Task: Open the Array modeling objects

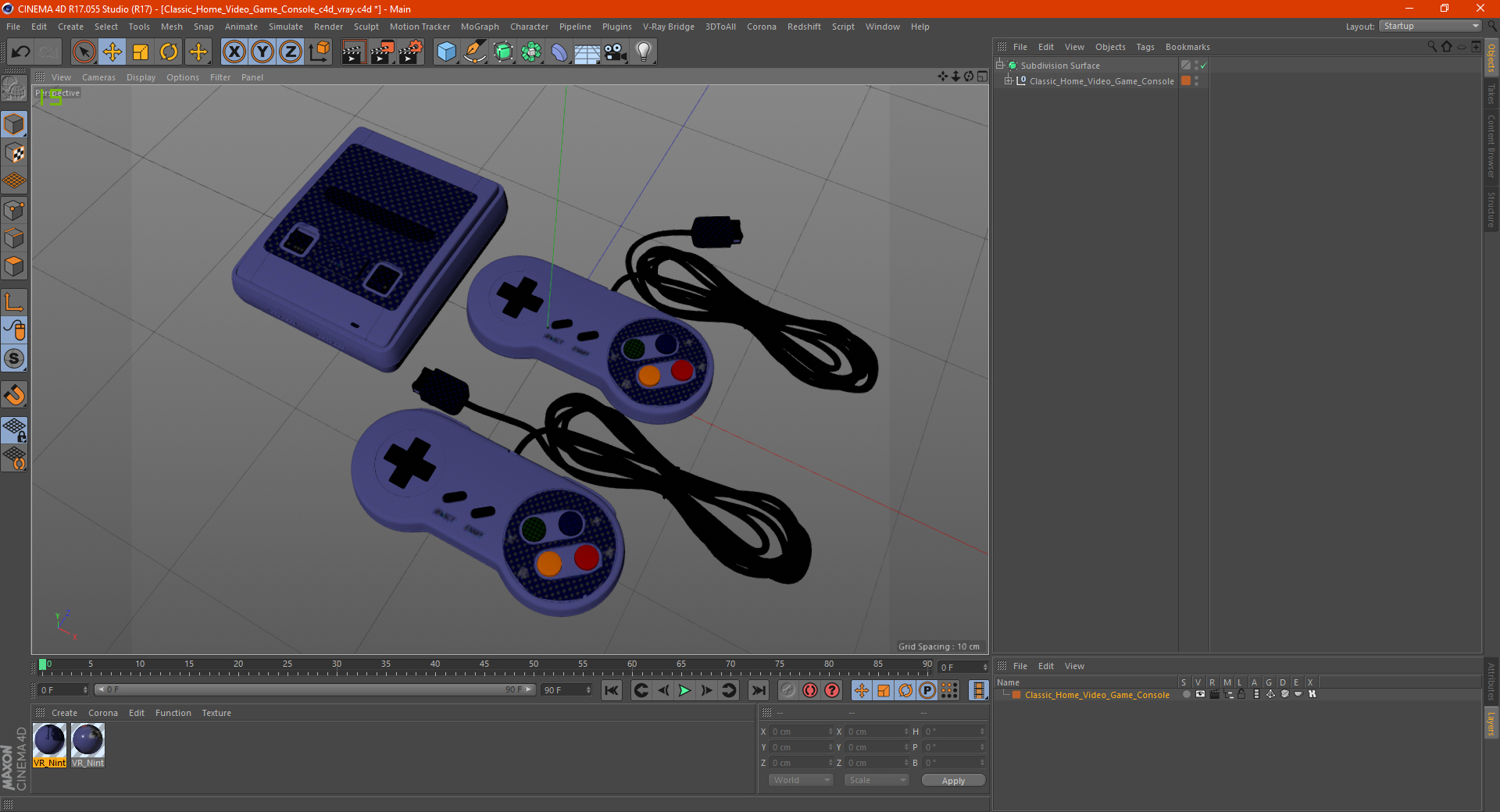Action: (531, 52)
